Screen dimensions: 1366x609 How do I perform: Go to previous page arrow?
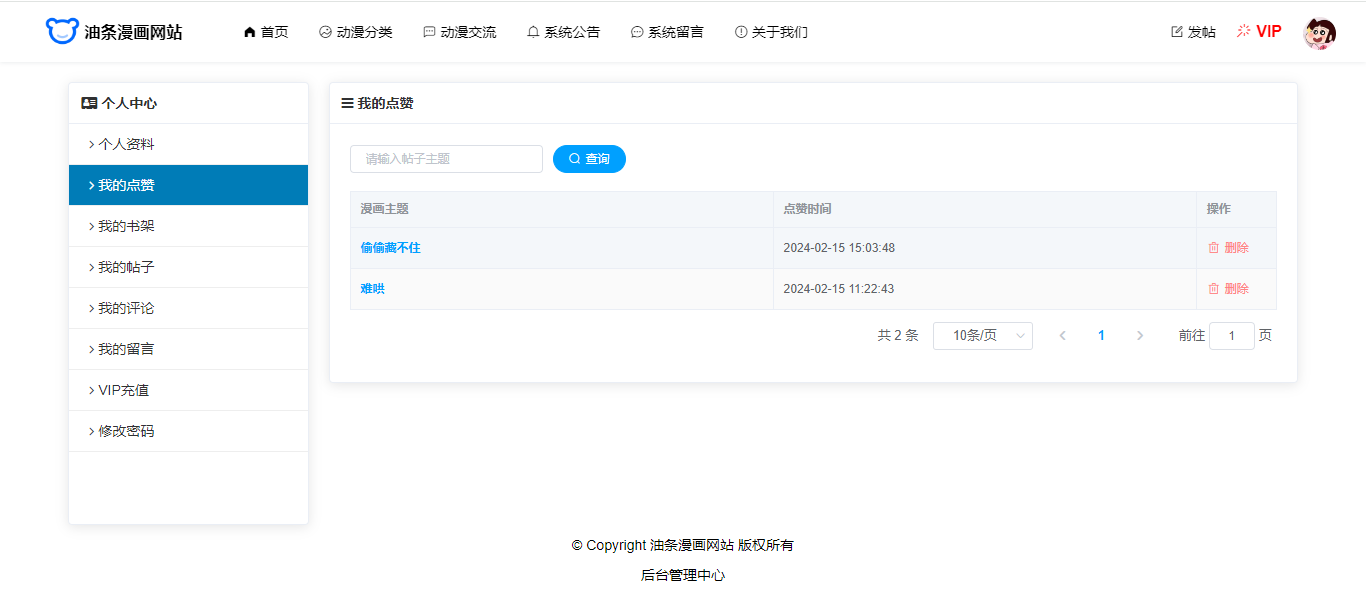[1062, 336]
